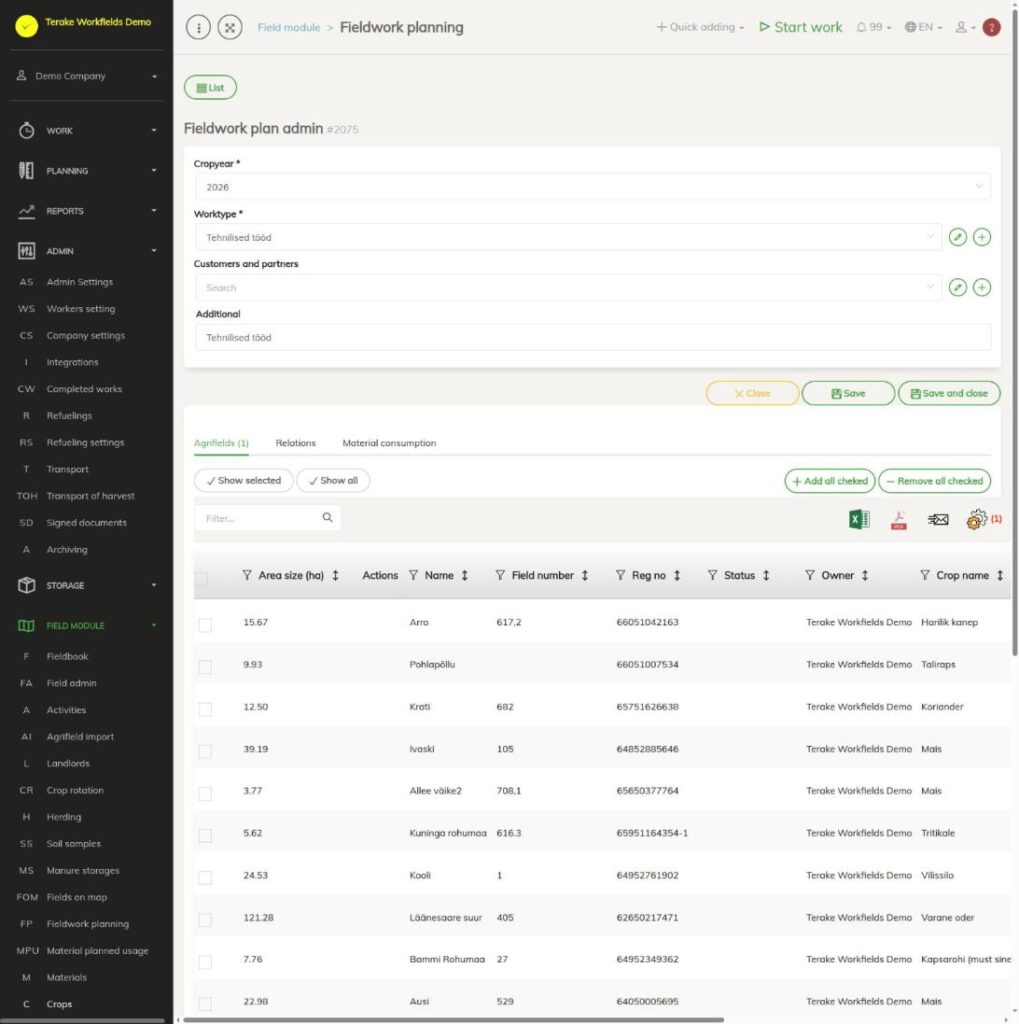1019x1024 pixels.
Task: Export table to PDF icon
Action: click(899, 519)
